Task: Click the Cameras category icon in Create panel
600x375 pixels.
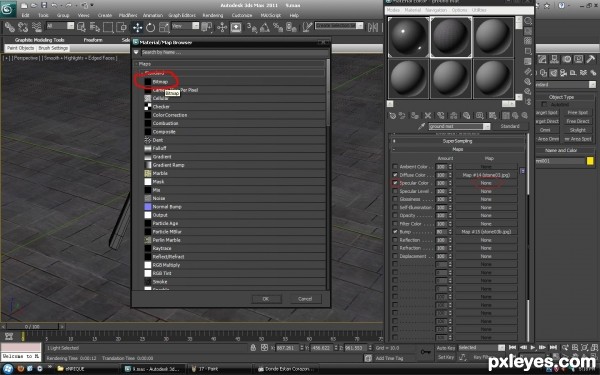Action: 563,73
